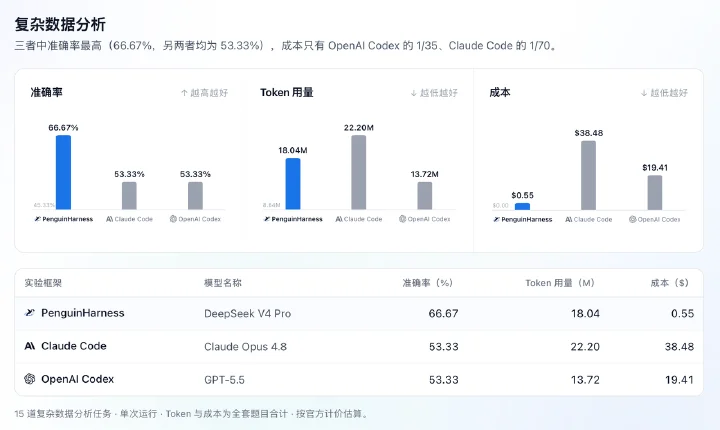
Task: Click the Claude Code icon under the 准确率 chart
Action: pyautogui.click(x=109, y=219)
